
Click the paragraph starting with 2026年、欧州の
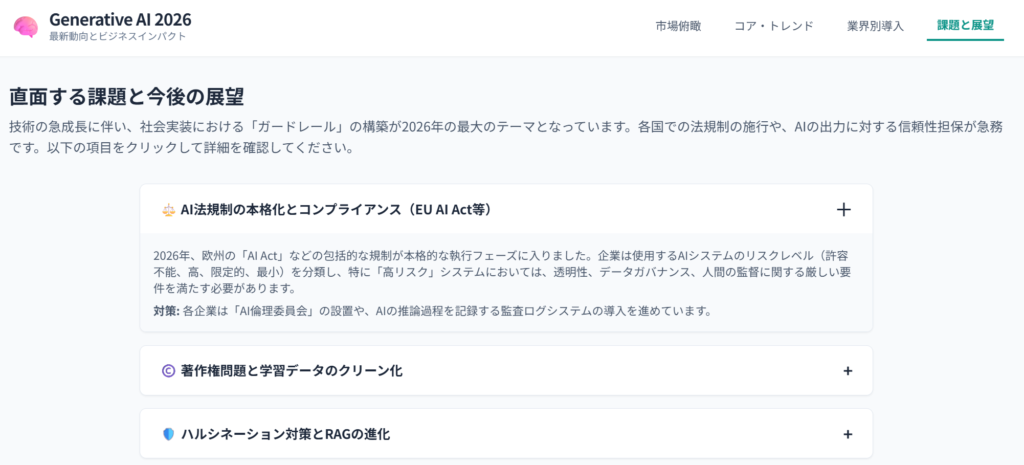click(x=500, y=271)
